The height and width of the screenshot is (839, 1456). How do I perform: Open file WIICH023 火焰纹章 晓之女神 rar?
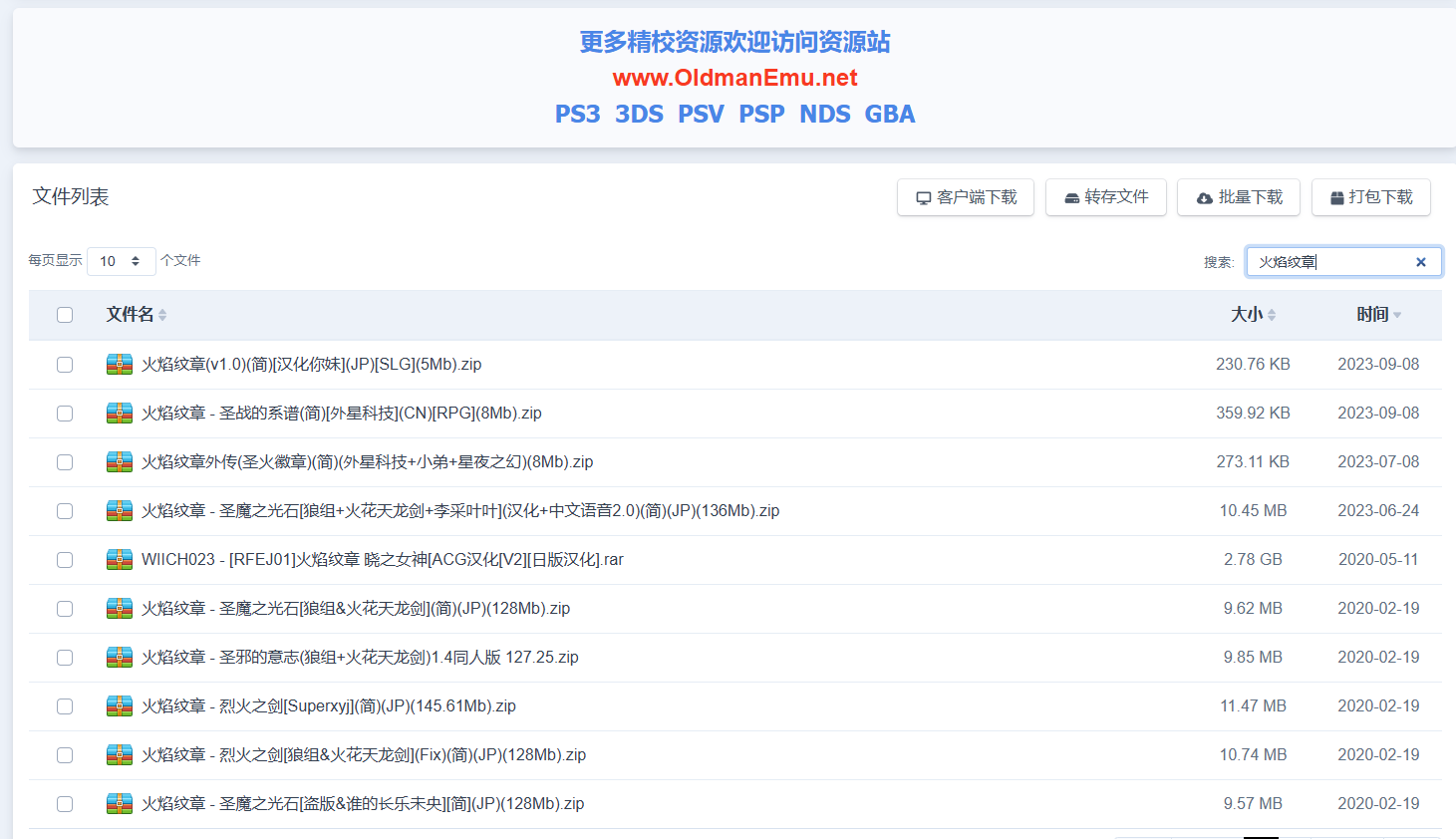[383, 560]
